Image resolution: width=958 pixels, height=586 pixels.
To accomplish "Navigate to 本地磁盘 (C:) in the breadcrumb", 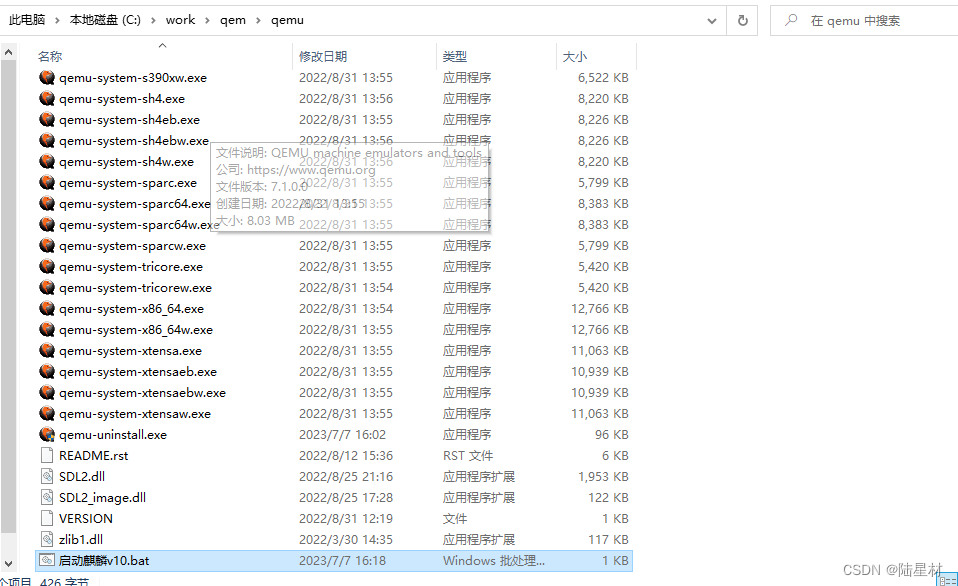I will coord(105,20).
